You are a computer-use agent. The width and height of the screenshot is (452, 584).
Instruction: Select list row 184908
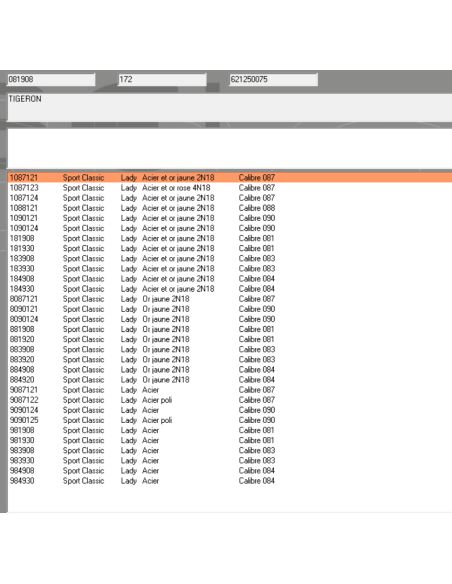(x=230, y=279)
